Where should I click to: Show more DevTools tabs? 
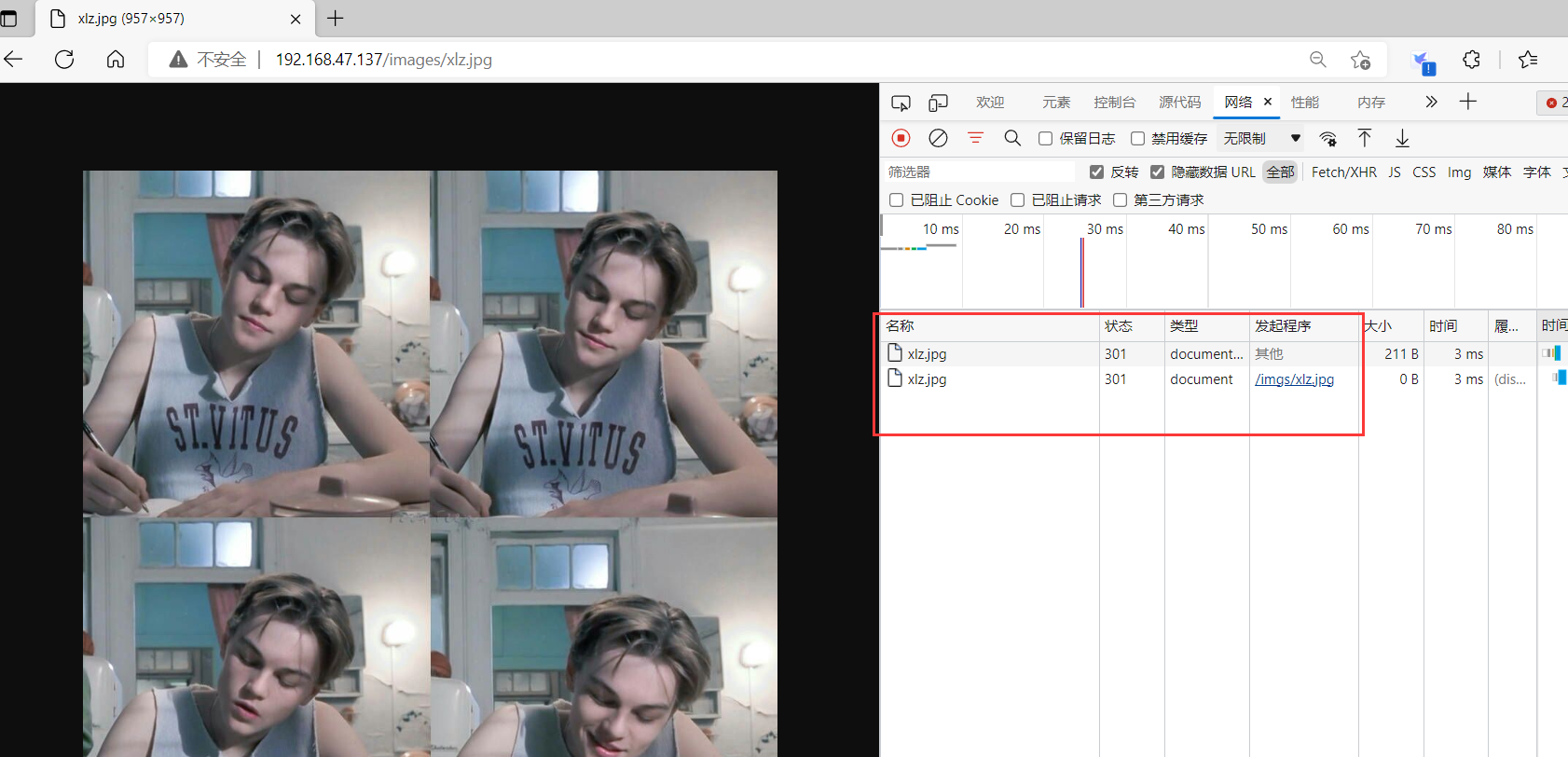[x=1431, y=102]
